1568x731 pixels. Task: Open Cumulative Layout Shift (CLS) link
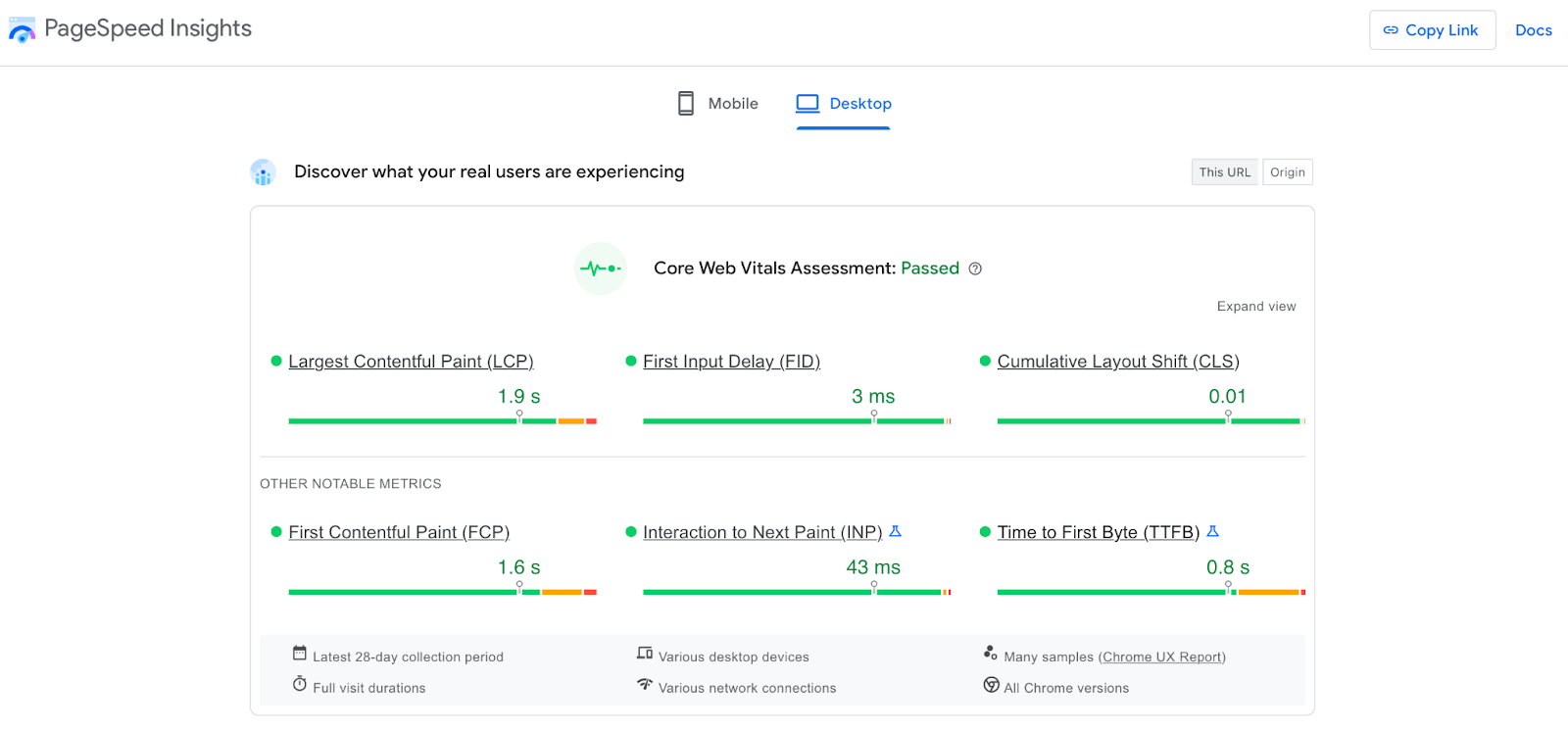[1118, 362]
